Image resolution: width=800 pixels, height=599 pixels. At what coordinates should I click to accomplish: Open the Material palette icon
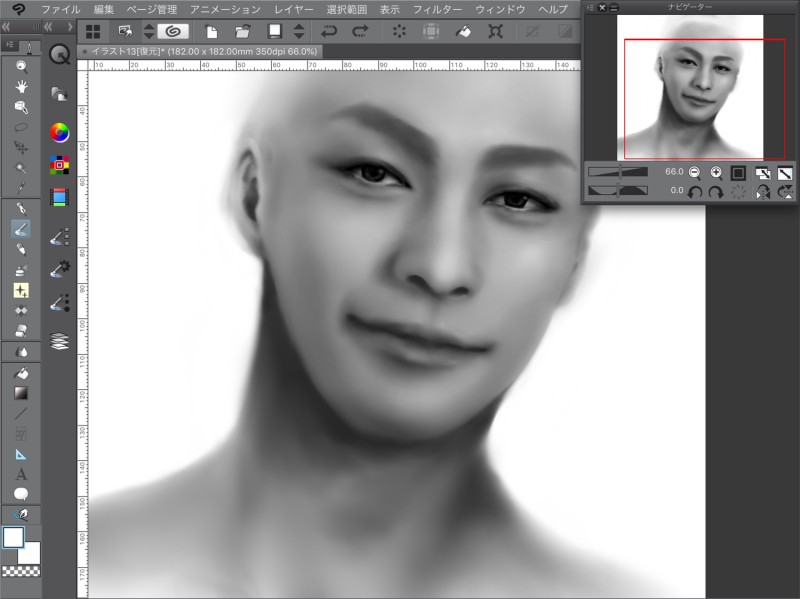[60, 94]
